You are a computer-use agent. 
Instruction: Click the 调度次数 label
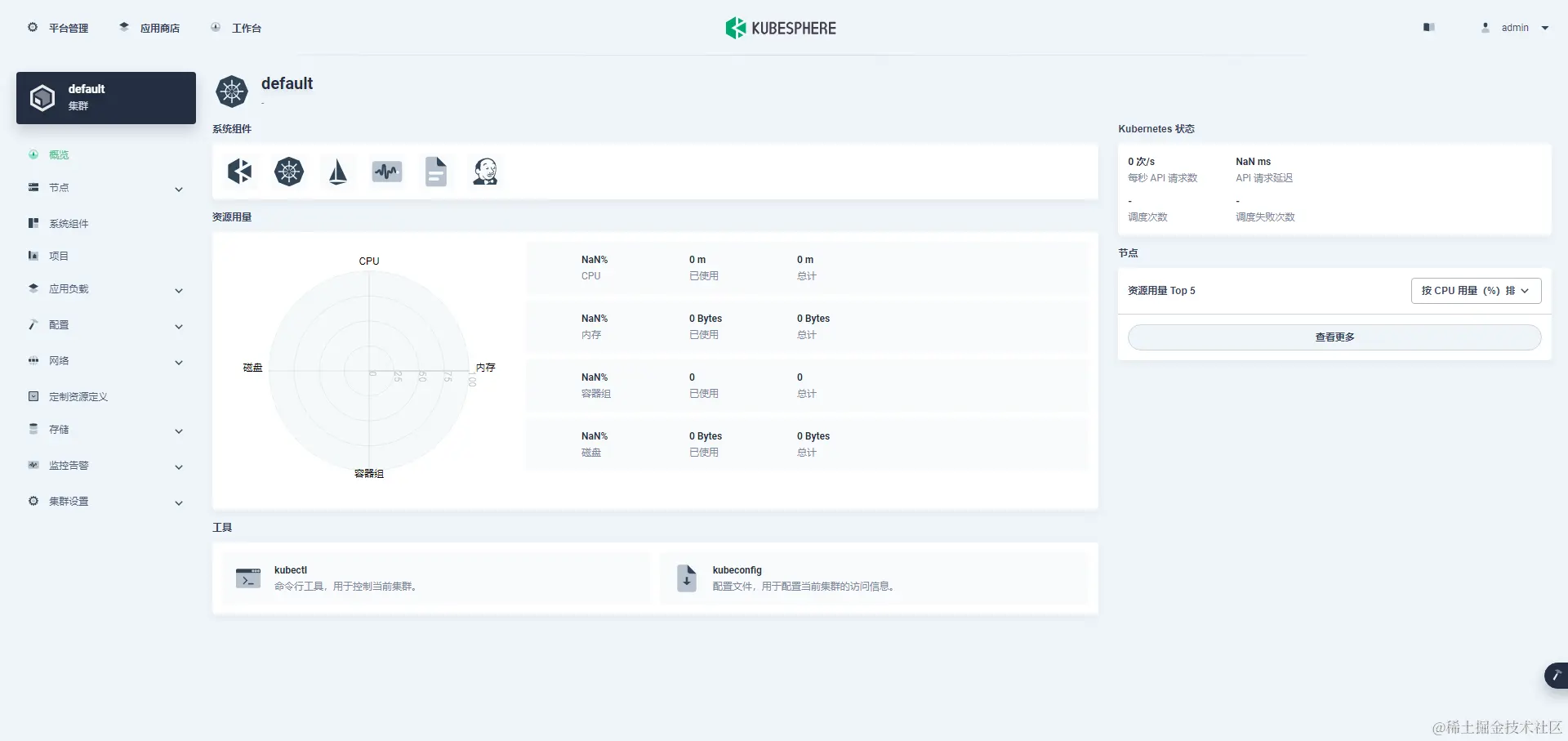tap(1147, 217)
